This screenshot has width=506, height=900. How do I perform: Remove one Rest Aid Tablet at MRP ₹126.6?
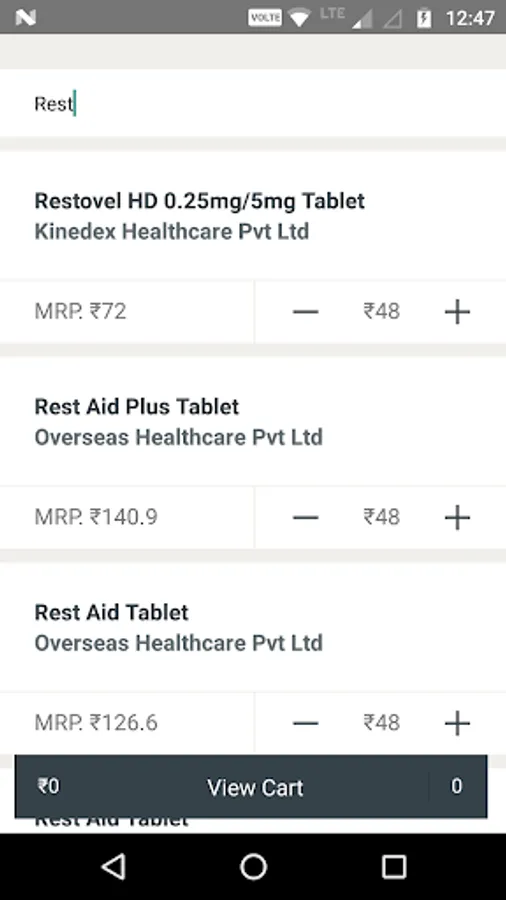coord(305,723)
